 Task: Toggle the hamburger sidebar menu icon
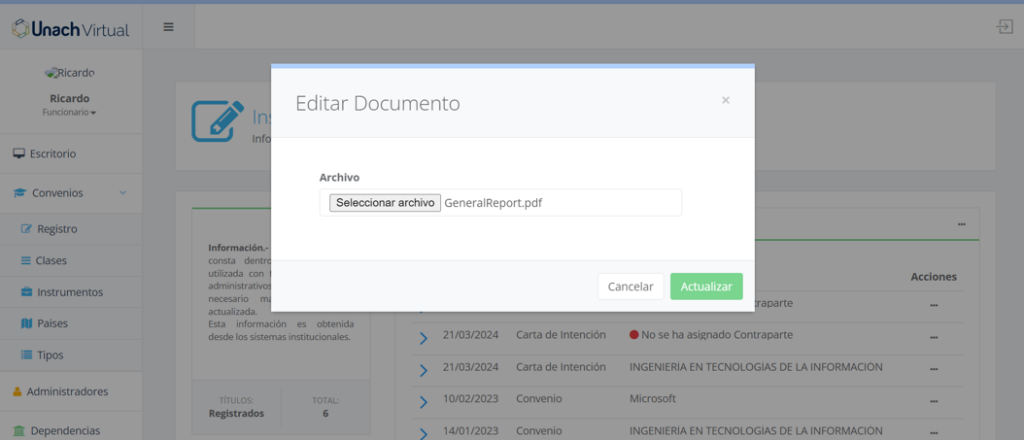(x=168, y=27)
